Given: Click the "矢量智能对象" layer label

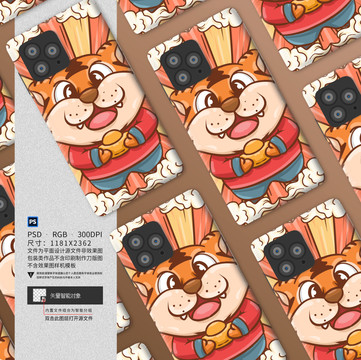Looking at the screenshot, I should [x=65, y=295].
